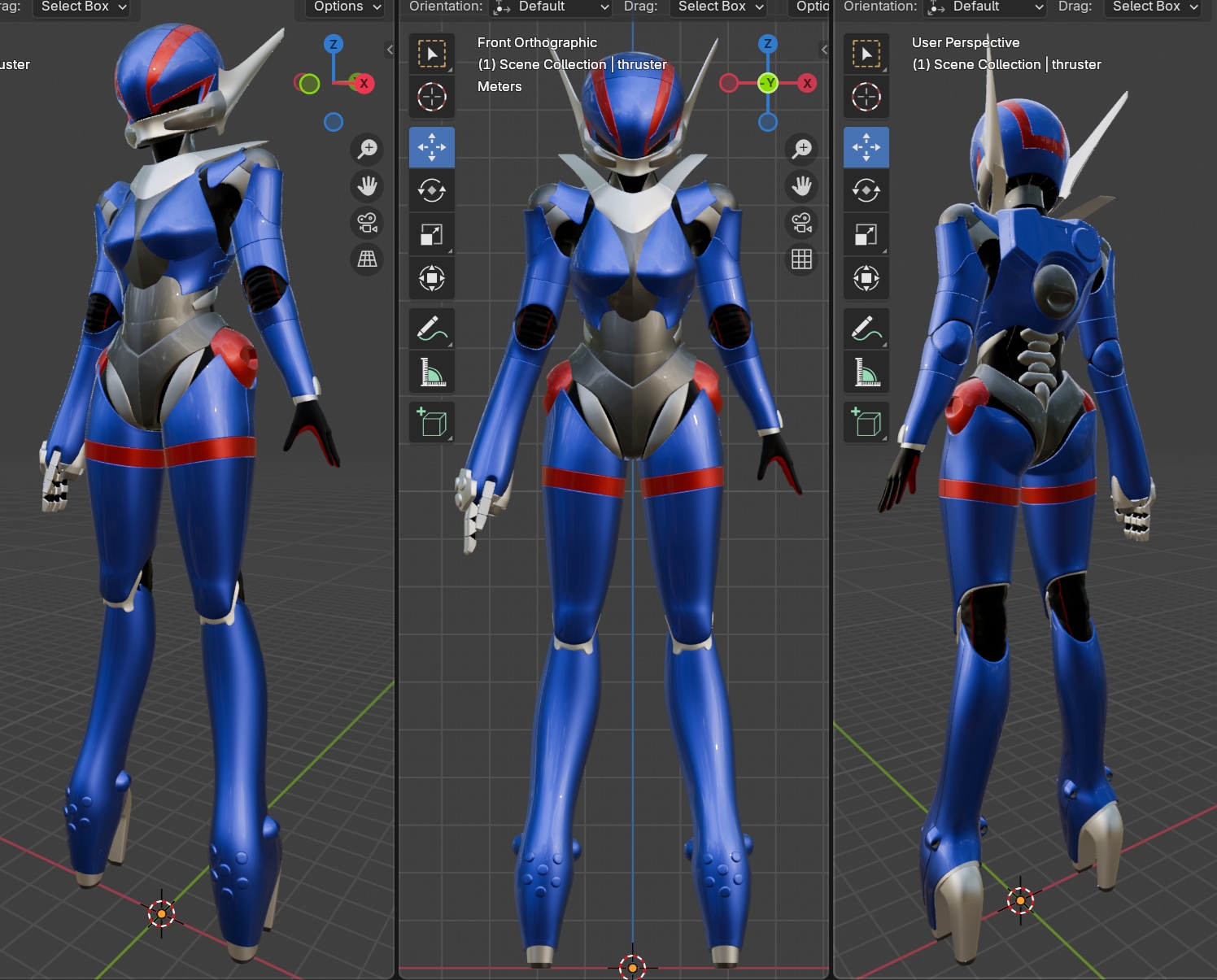Viewport: 1217px width, 980px height.
Task: Pick the Rotate tool in middle viewport
Action: 432,190
